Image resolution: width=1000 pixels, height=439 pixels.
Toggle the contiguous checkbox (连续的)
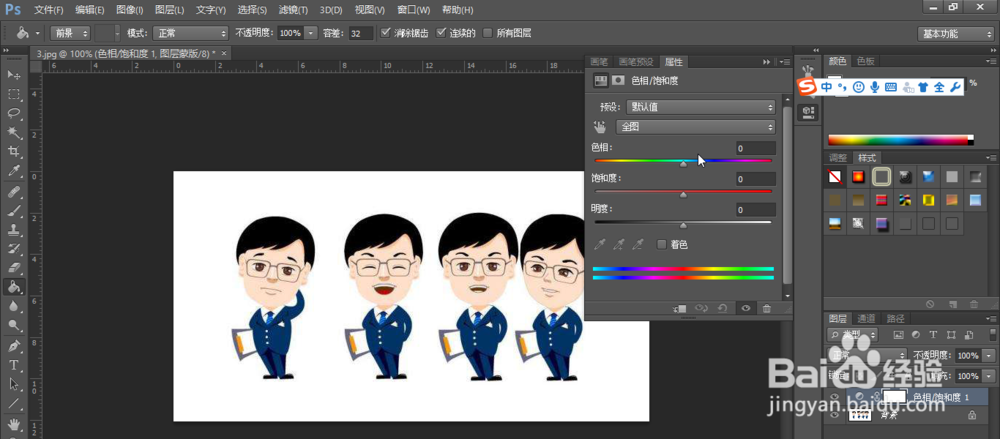pyautogui.click(x=441, y=33)
